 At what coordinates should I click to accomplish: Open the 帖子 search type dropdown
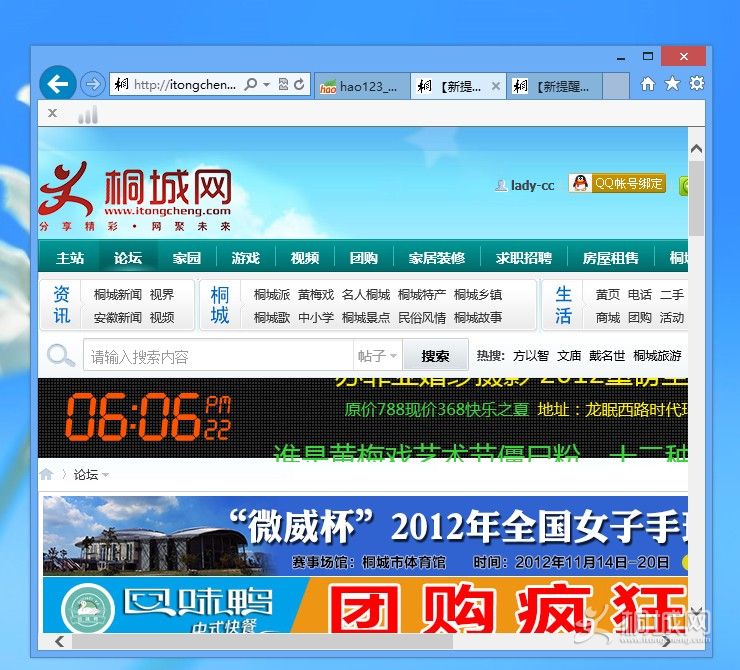(x=378, y=356)
